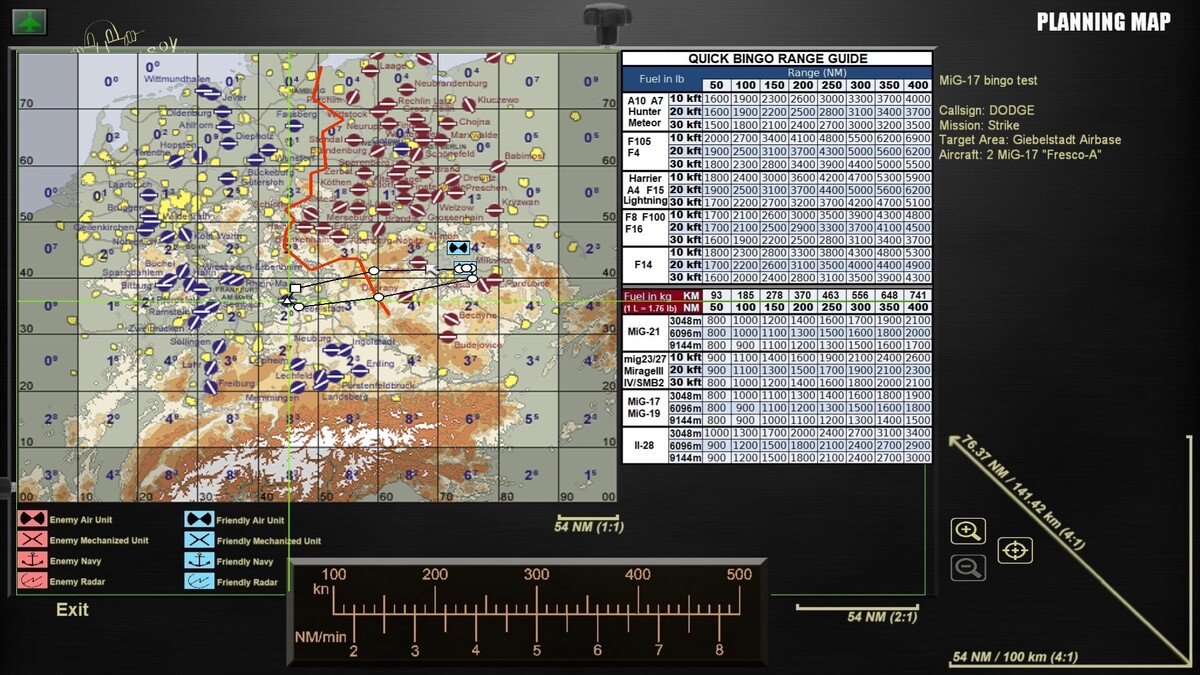Click the 300 mark on the kn ruler
Screen dimensions: 1200x675
pos(536,575)
